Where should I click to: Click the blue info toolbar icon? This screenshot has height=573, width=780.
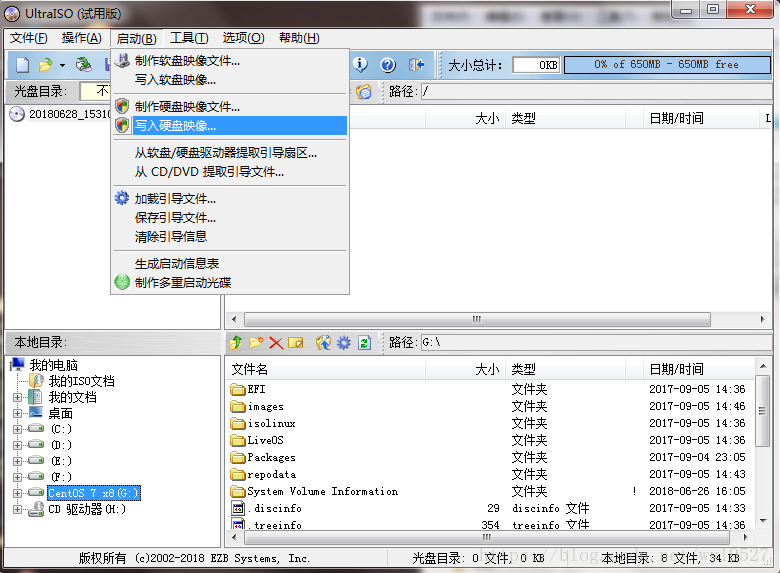(x=360, y=64)
